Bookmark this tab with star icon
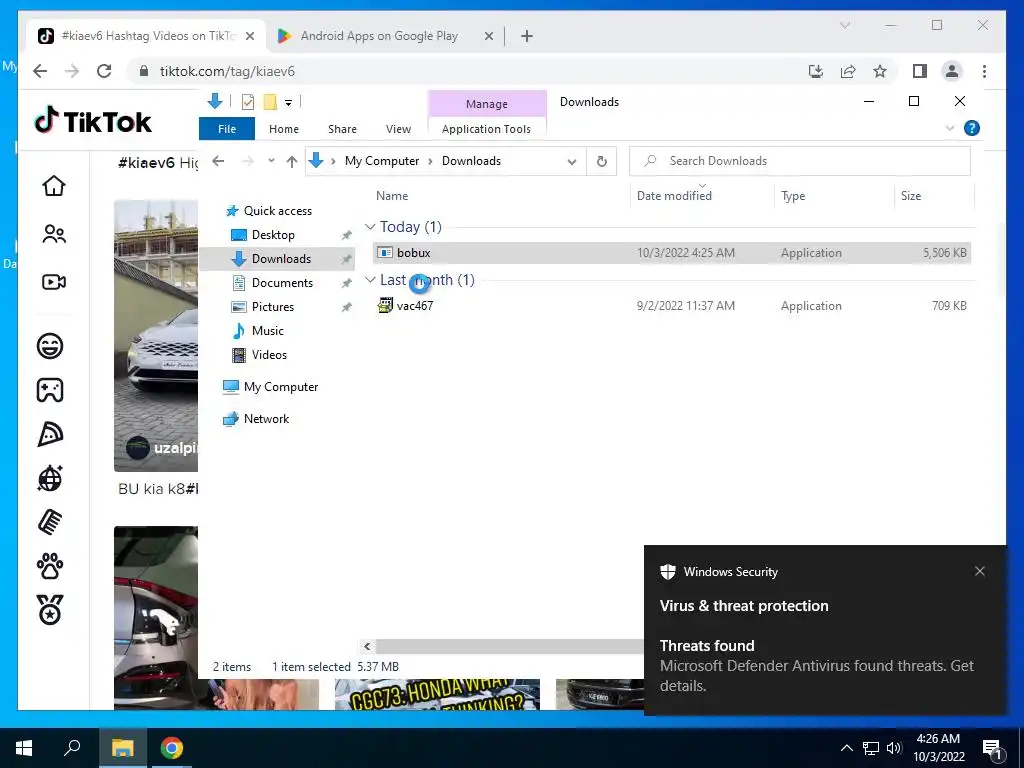Screen dimensions: 1024x768 point(880,71)
